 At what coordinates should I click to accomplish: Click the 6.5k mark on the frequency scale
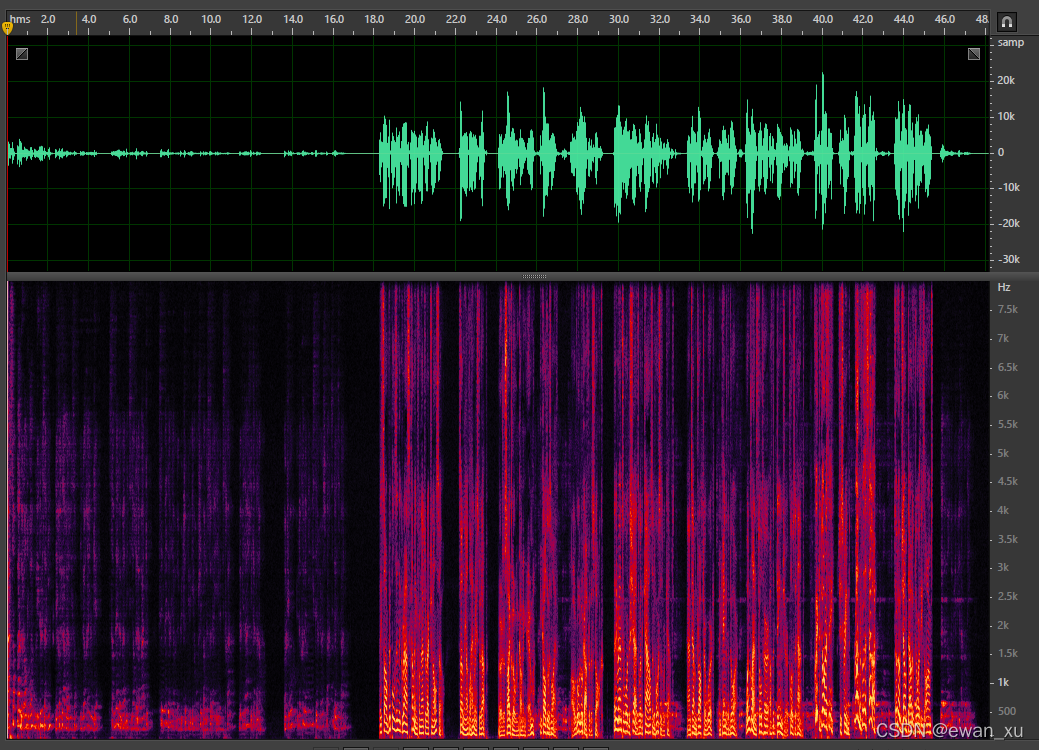1008,367
